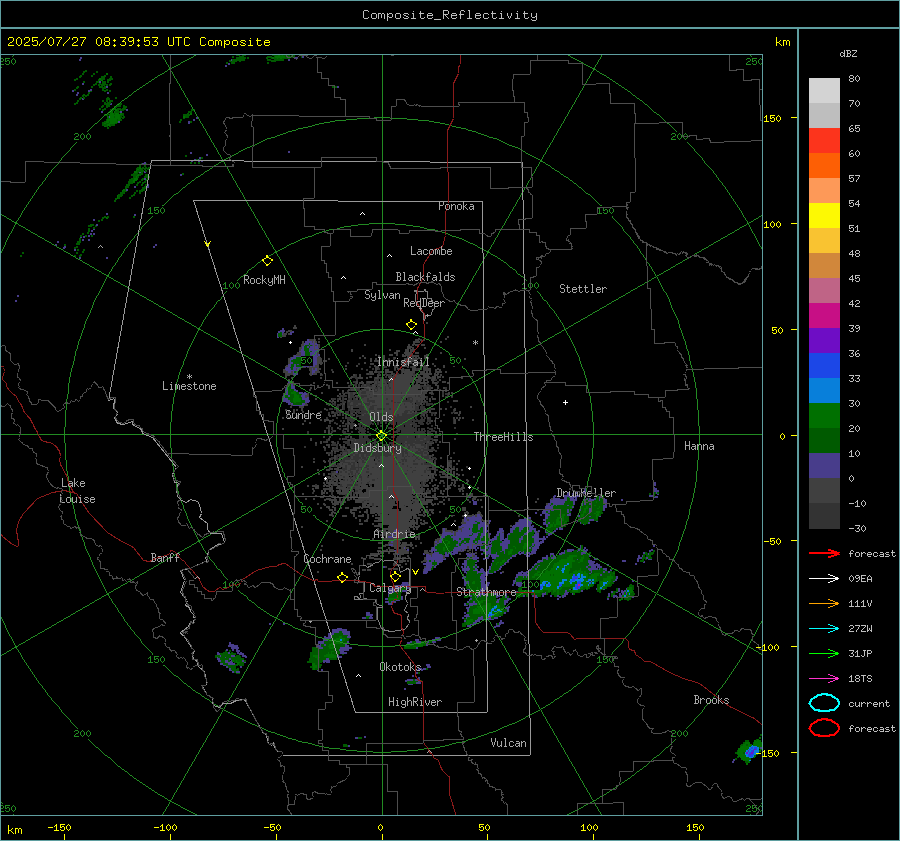The width and height of the screenshot is (900, 841).
Task: Pick the green 31JP arrow icon
Action: click(x=824, y=653)
